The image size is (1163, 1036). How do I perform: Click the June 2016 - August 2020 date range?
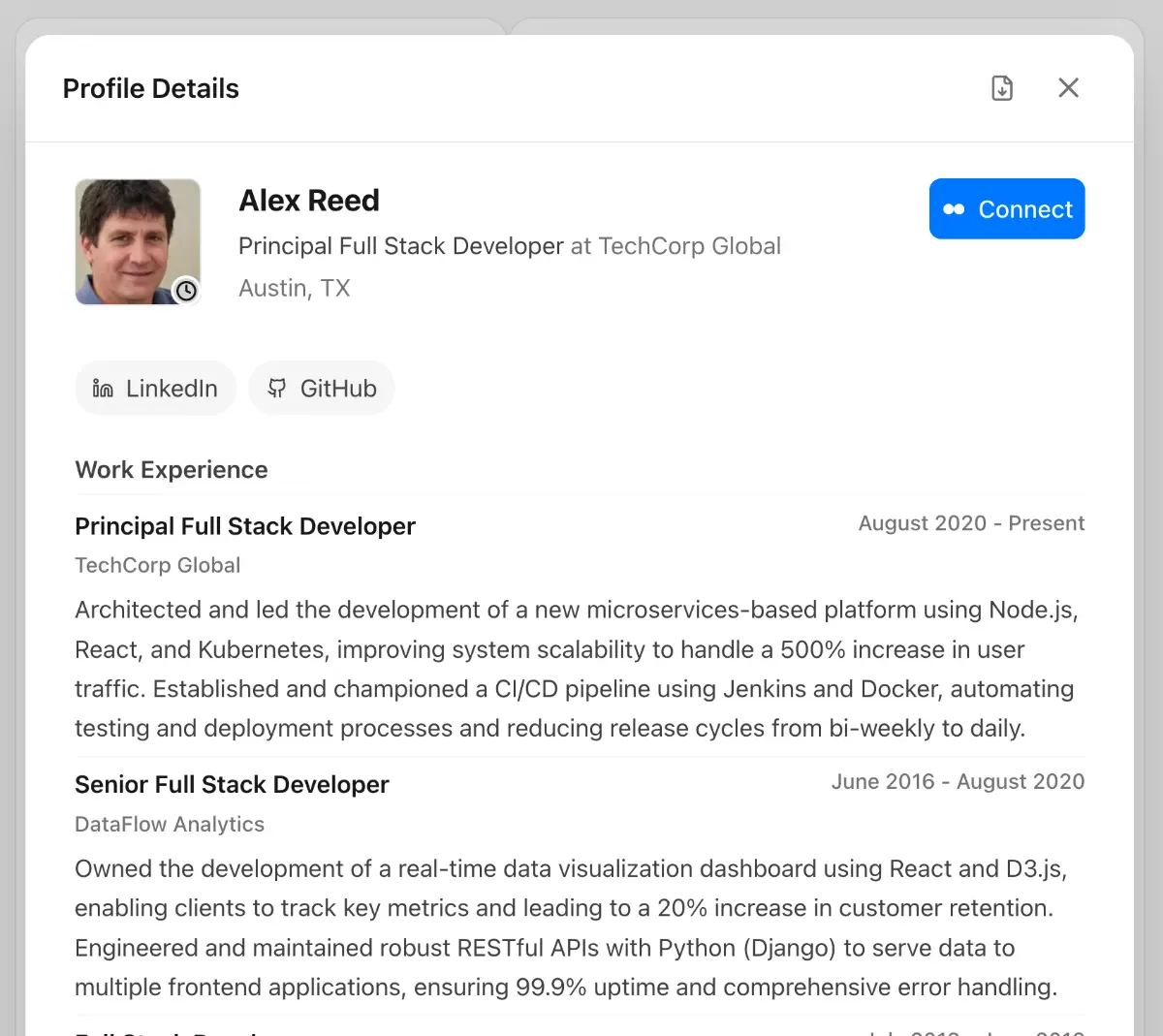(x=958, y=782)
